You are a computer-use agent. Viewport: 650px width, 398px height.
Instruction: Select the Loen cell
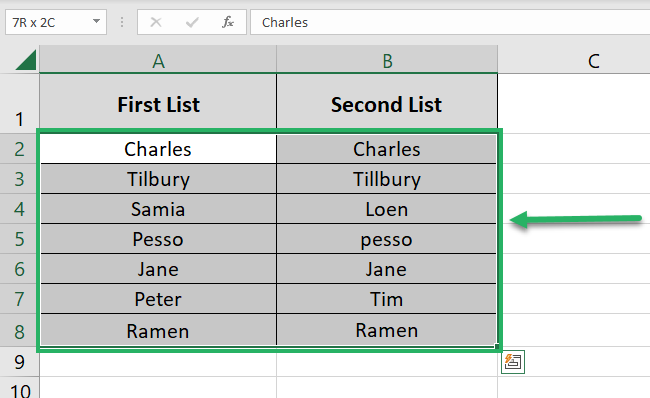pyautogui.click(x=386, y=209)
